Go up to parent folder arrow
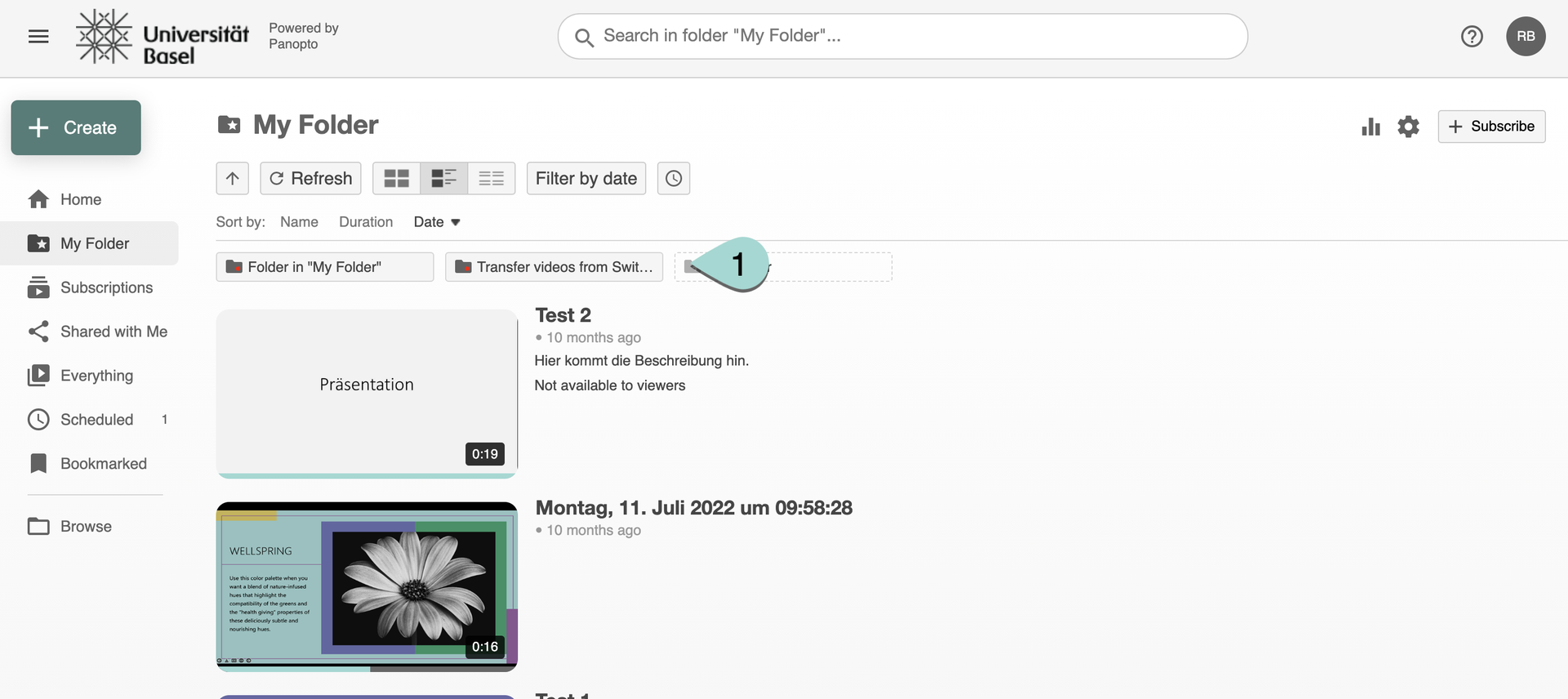The image size is (1568, 699). tap(232, 178)
